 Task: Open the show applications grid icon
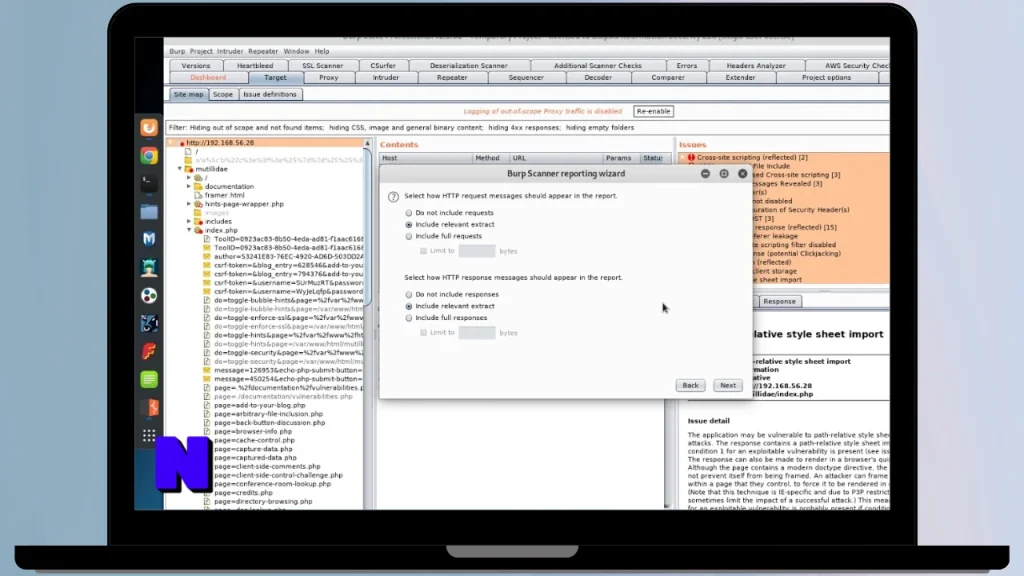(149, 436)
